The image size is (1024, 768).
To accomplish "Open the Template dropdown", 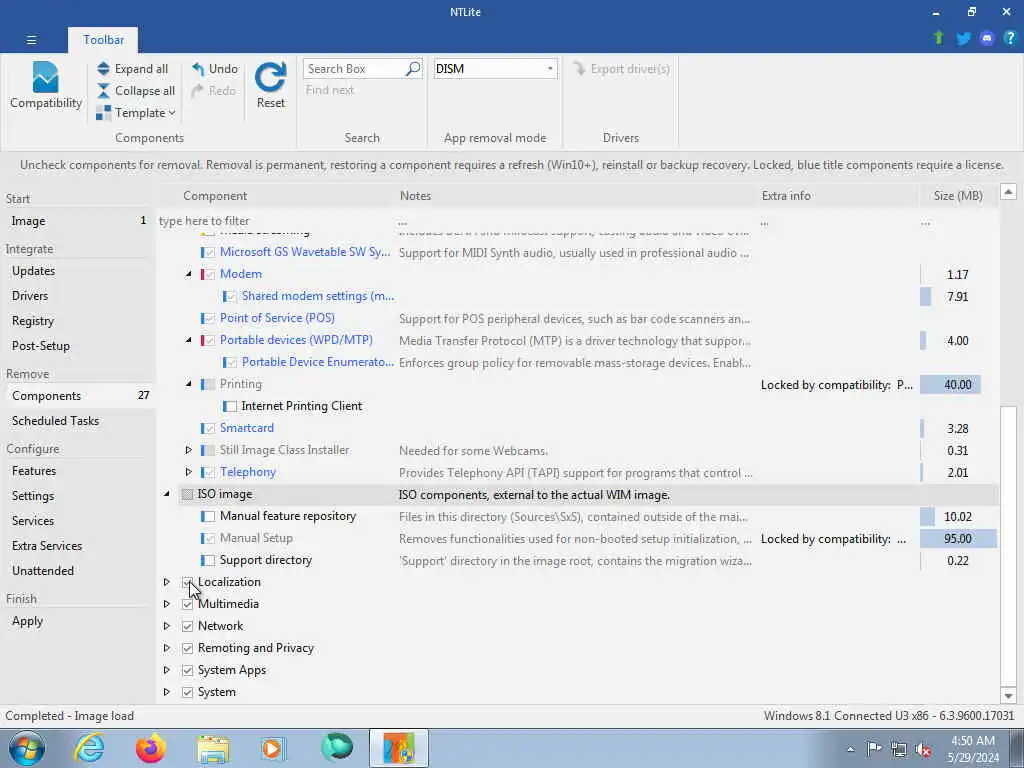I will (136, 113).
